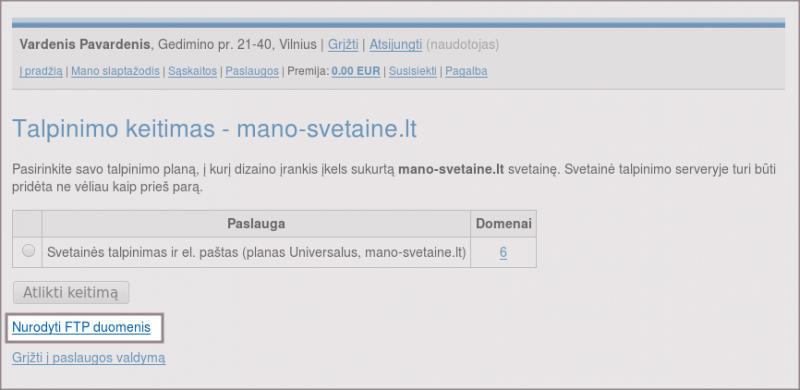Open Sąskaitos invoices page

tap(193, 71)
